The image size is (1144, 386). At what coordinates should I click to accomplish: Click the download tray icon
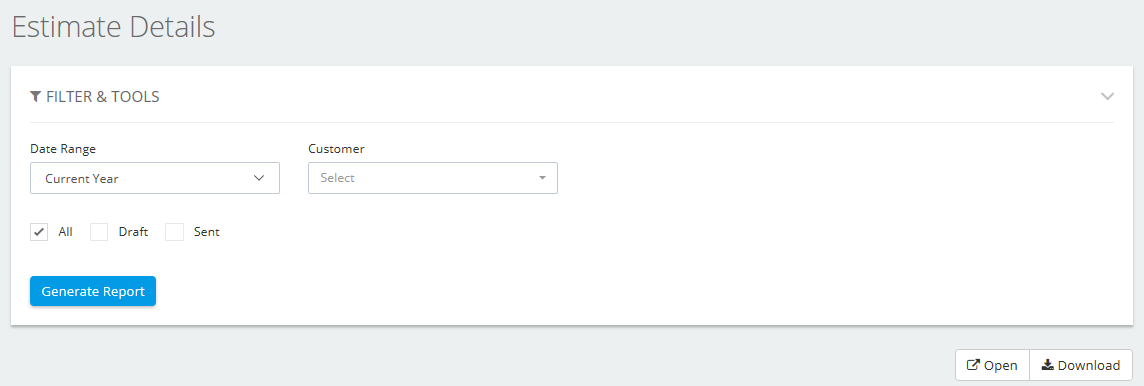(1047, 365)
